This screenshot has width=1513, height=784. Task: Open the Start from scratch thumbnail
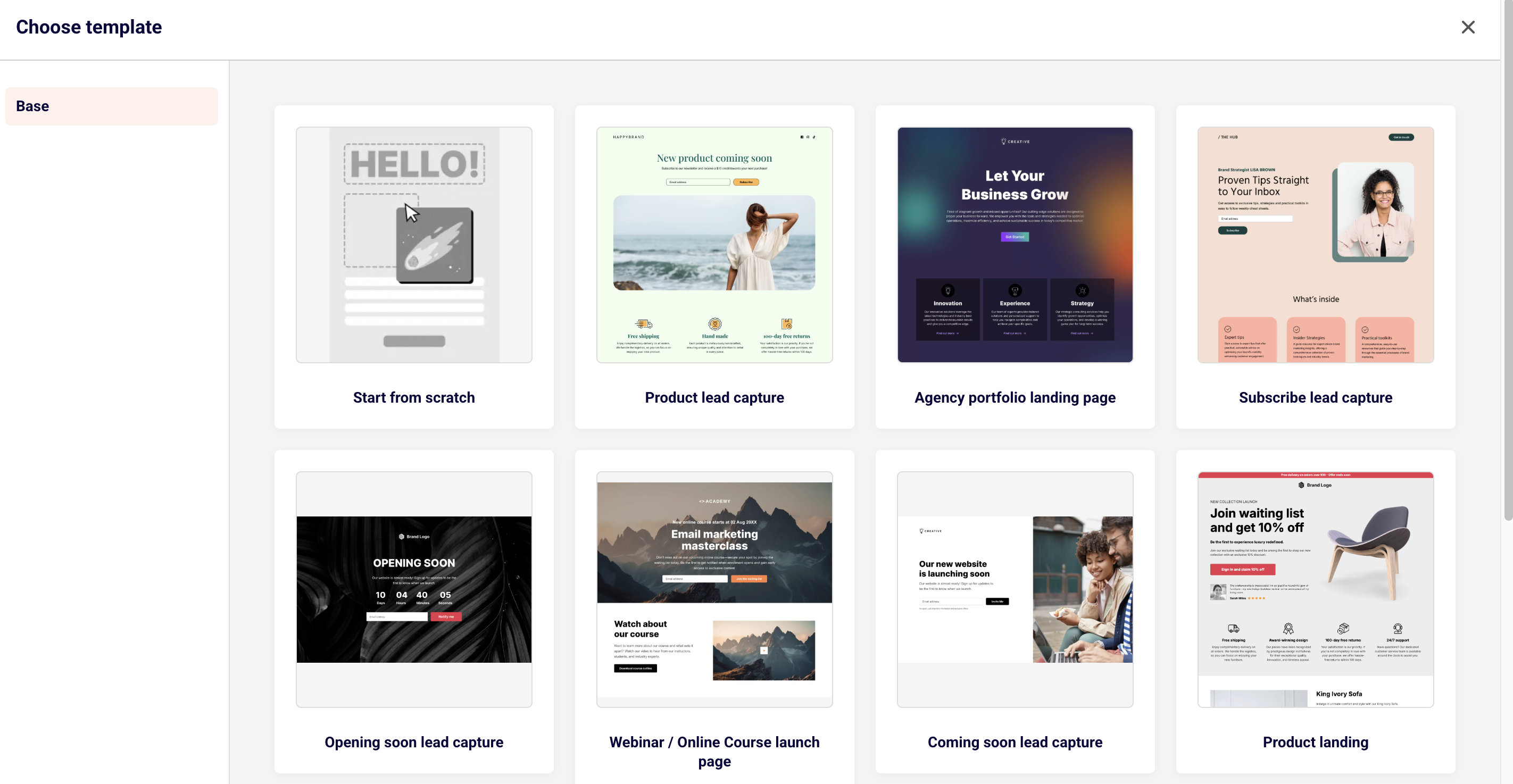[413, 244]
